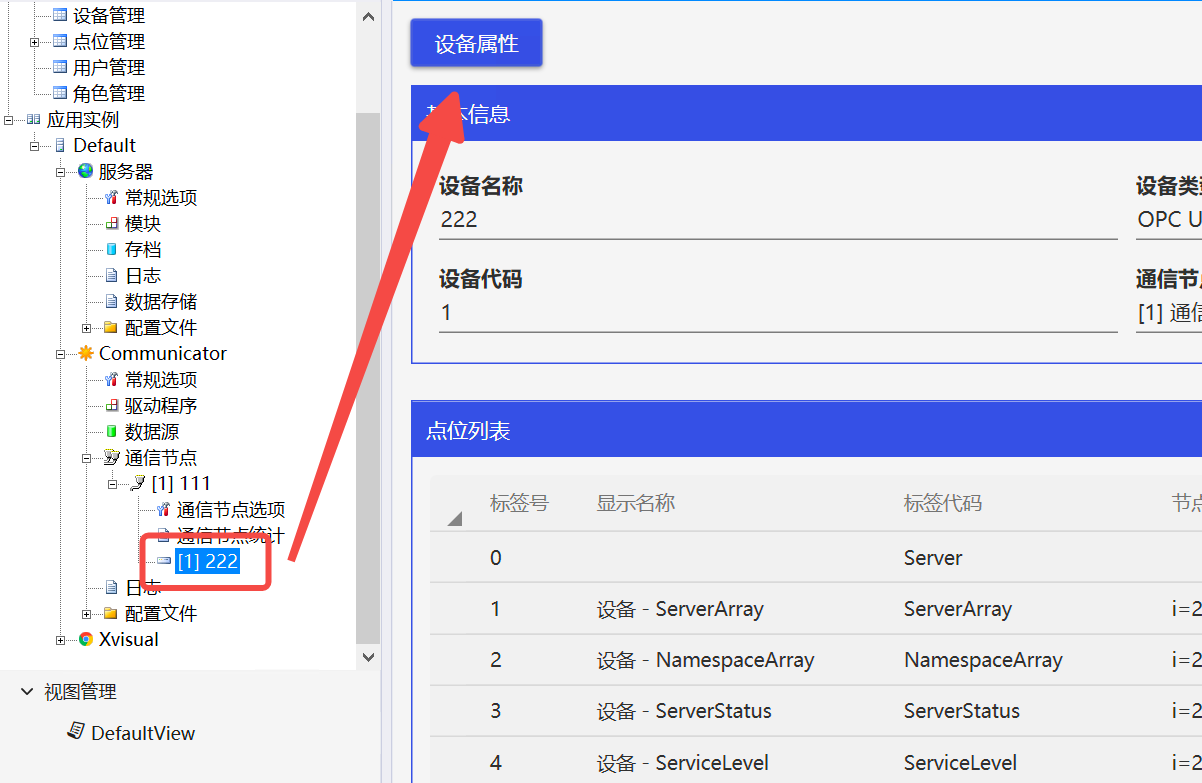The height and width of the screenshot is (783, 1202).
Task: Click the Server tag code cell
Action: tap(933, 558)
